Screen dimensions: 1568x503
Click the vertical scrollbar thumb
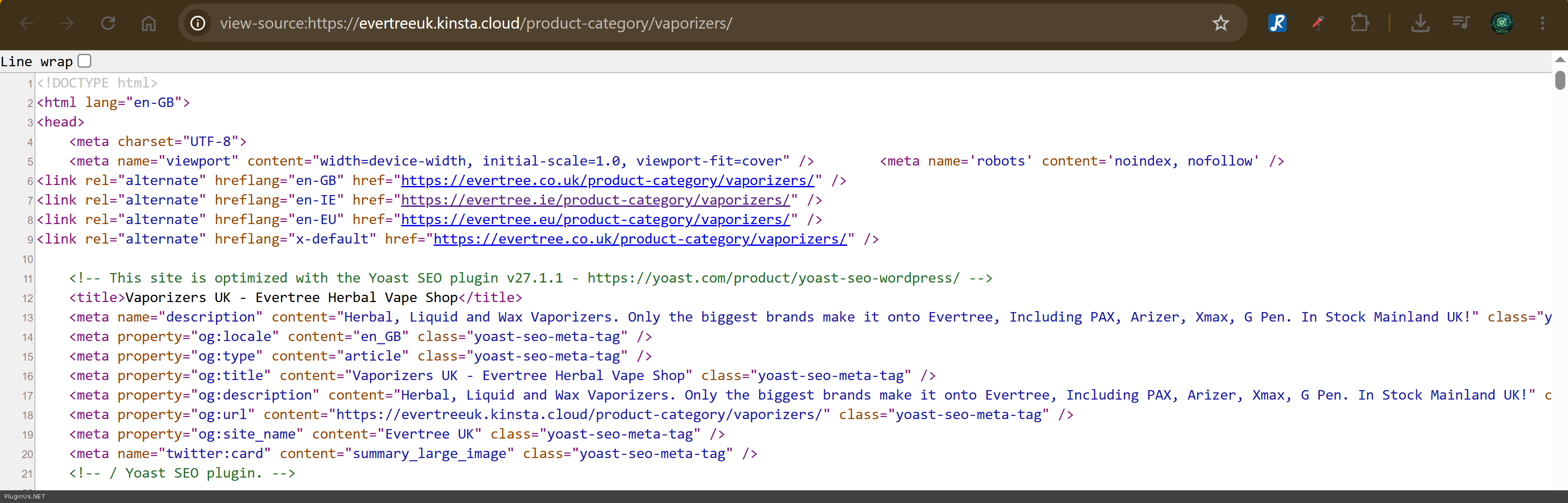coord(1559,80)
